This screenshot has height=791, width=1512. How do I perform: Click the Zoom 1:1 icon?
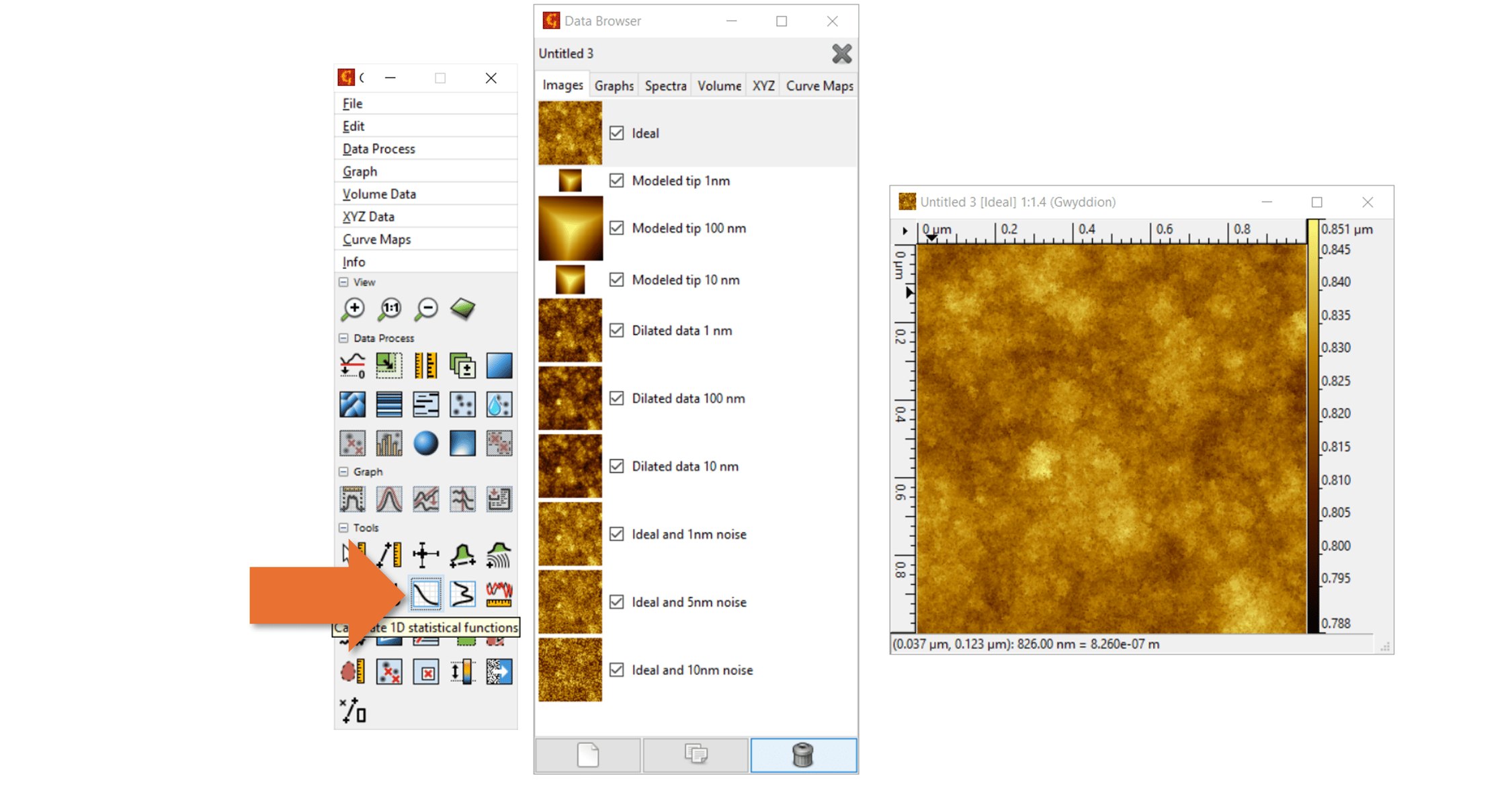(x=389, y=309)
